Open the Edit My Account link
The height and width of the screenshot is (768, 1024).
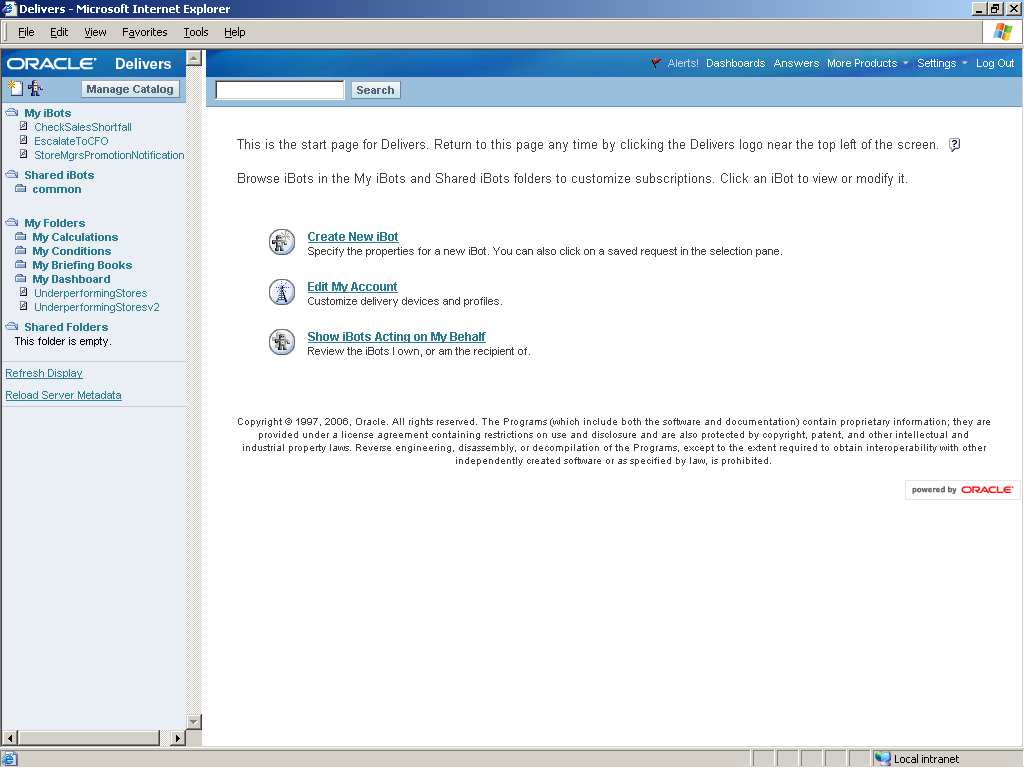point(352,287)
